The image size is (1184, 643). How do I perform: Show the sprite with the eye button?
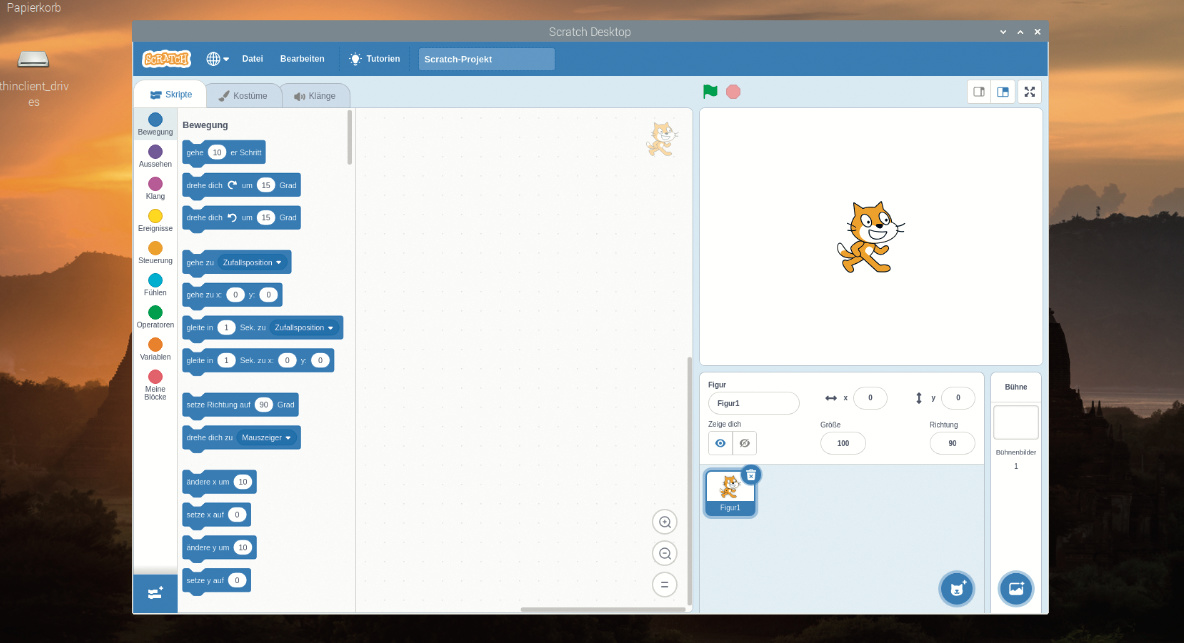(720, 443)
